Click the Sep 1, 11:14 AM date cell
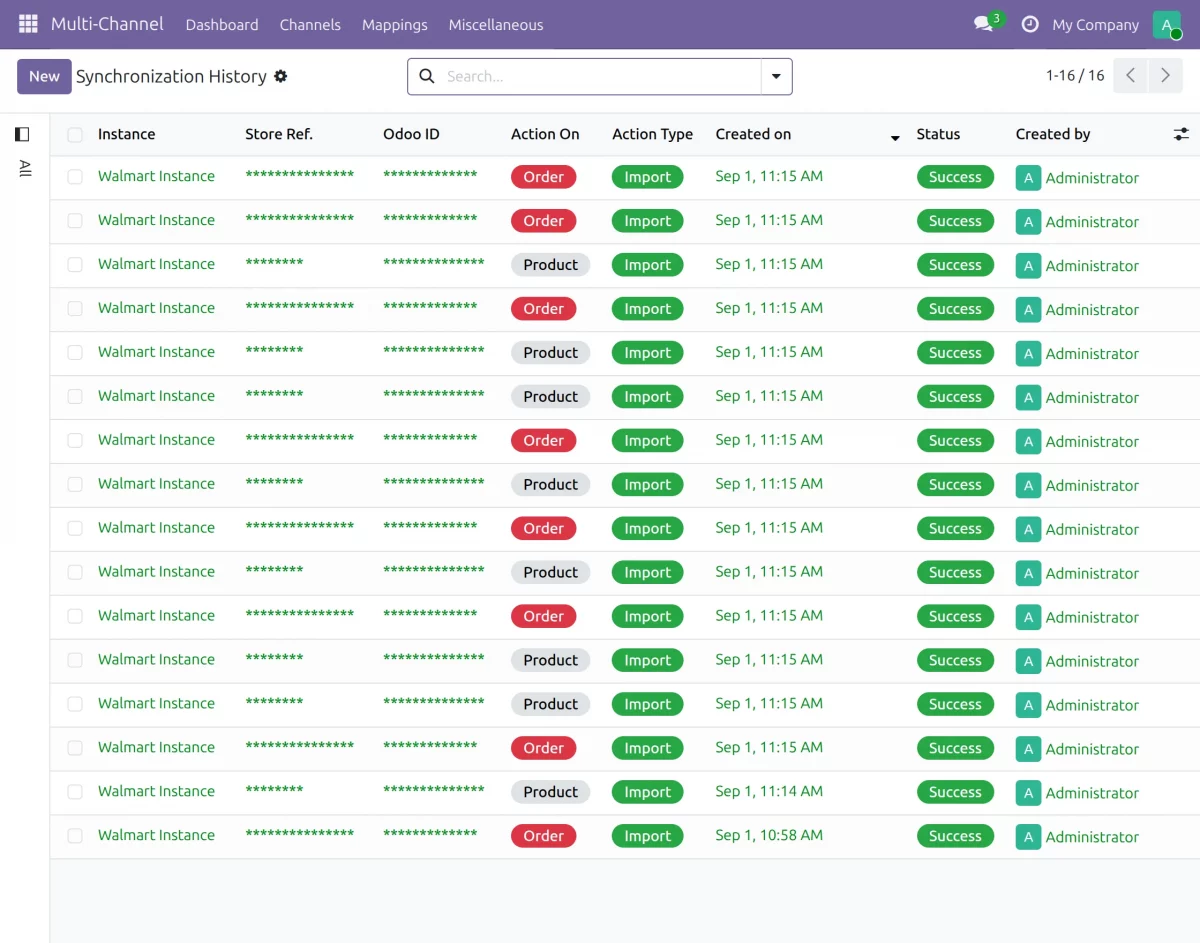This screenshot has width=1200, height=943. (x=769, y=791)
